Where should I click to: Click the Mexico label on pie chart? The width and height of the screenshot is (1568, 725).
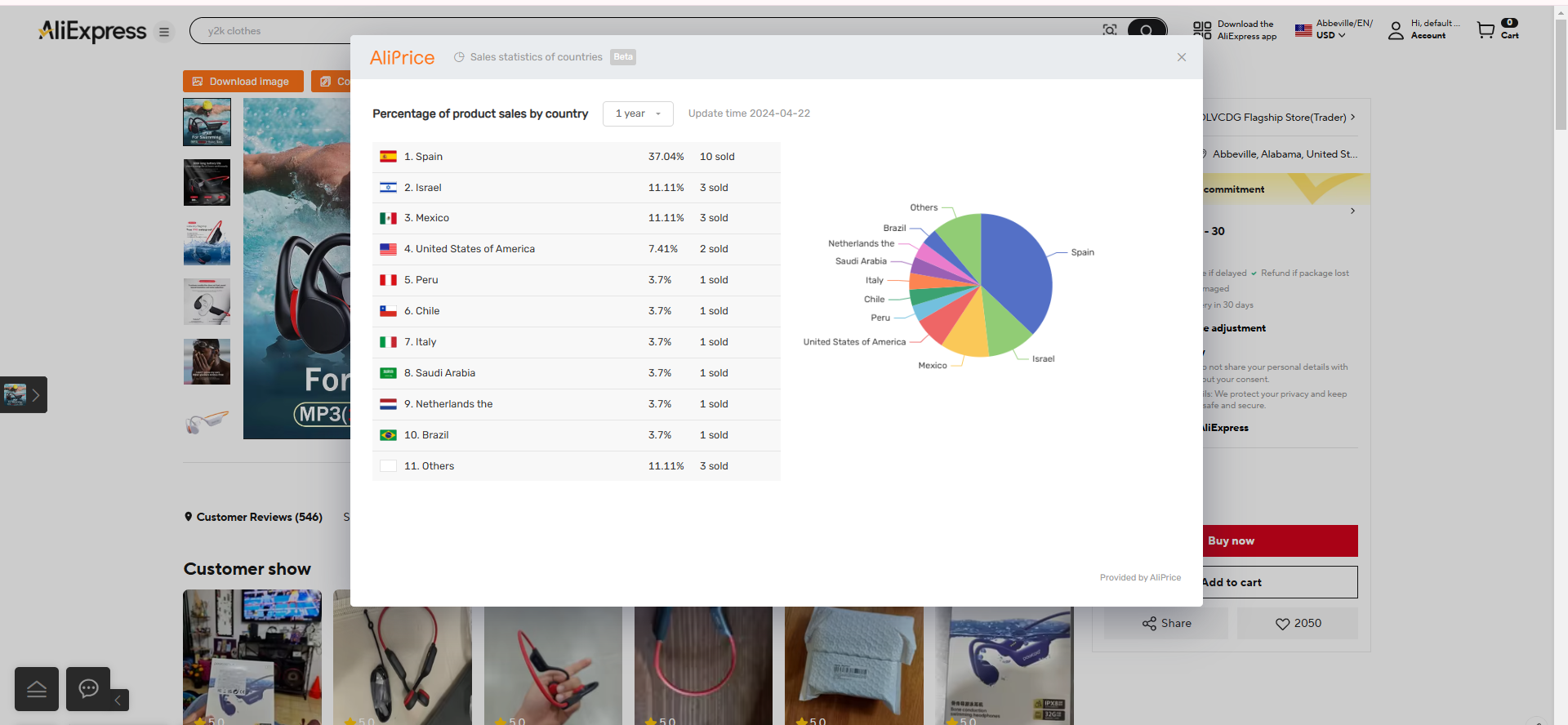(932, 366)
